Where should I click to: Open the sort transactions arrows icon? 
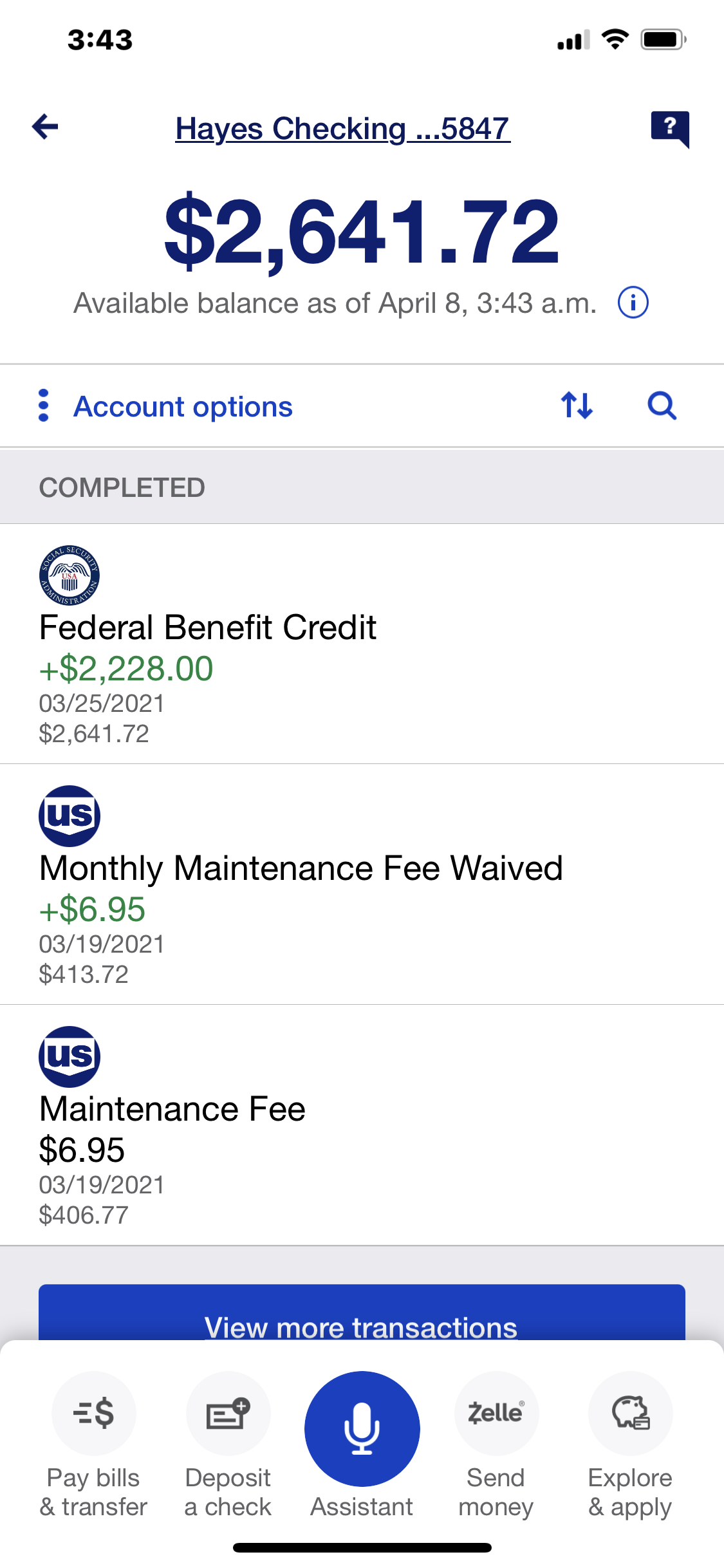577,406
